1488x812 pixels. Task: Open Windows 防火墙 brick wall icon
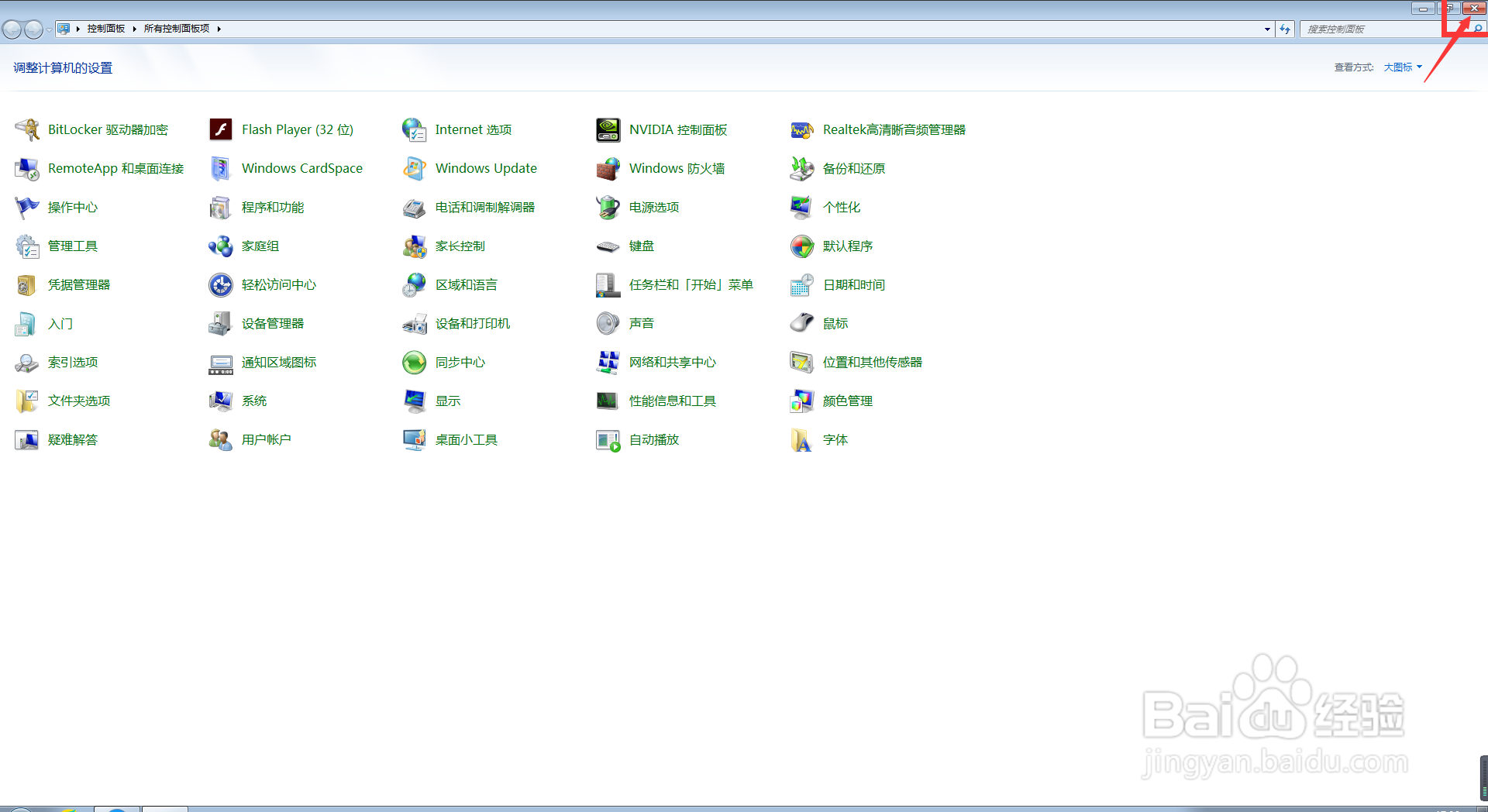(x=608, y=168)
